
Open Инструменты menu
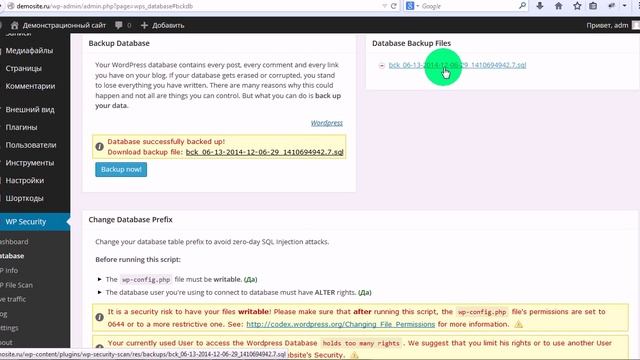[x=29, y=163]
